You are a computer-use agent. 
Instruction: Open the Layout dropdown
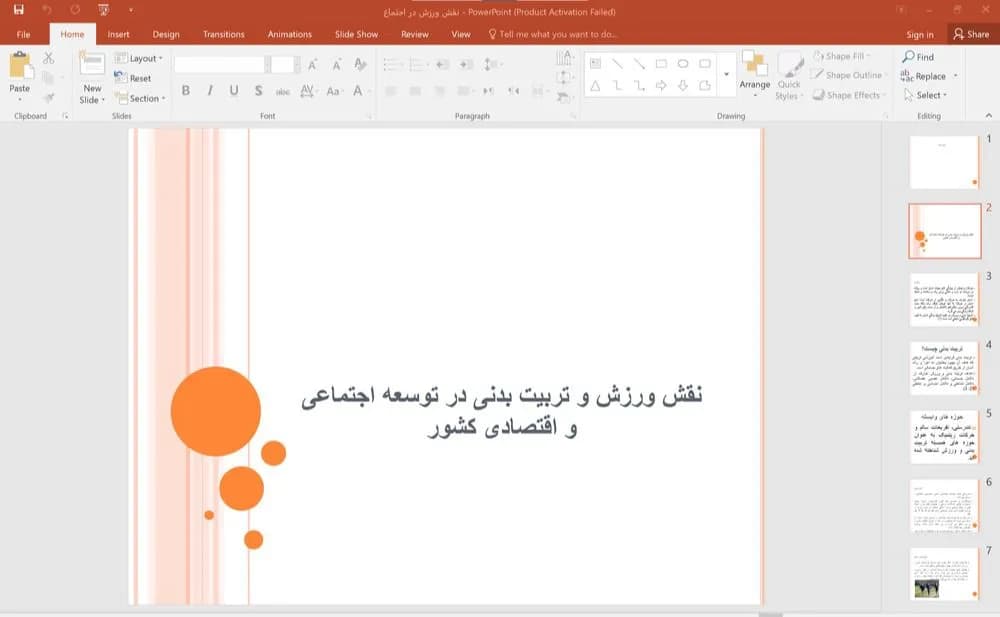(138, 58)
